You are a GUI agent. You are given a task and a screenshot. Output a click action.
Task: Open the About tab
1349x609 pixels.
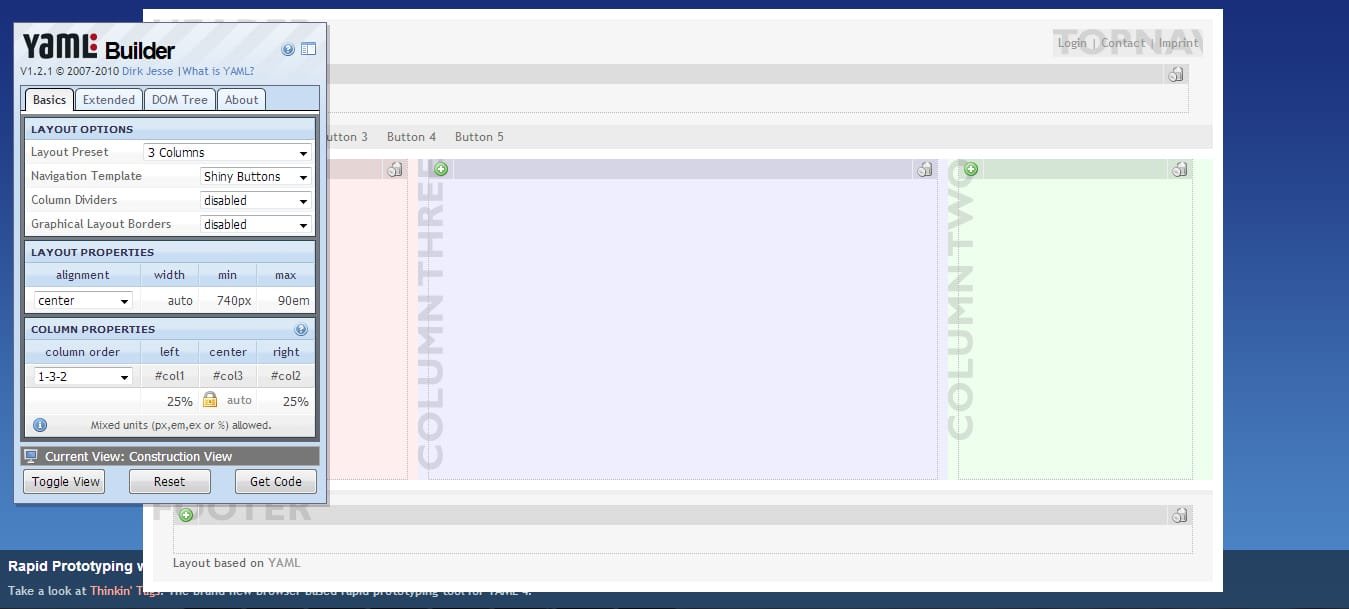[x=241, y=99]
